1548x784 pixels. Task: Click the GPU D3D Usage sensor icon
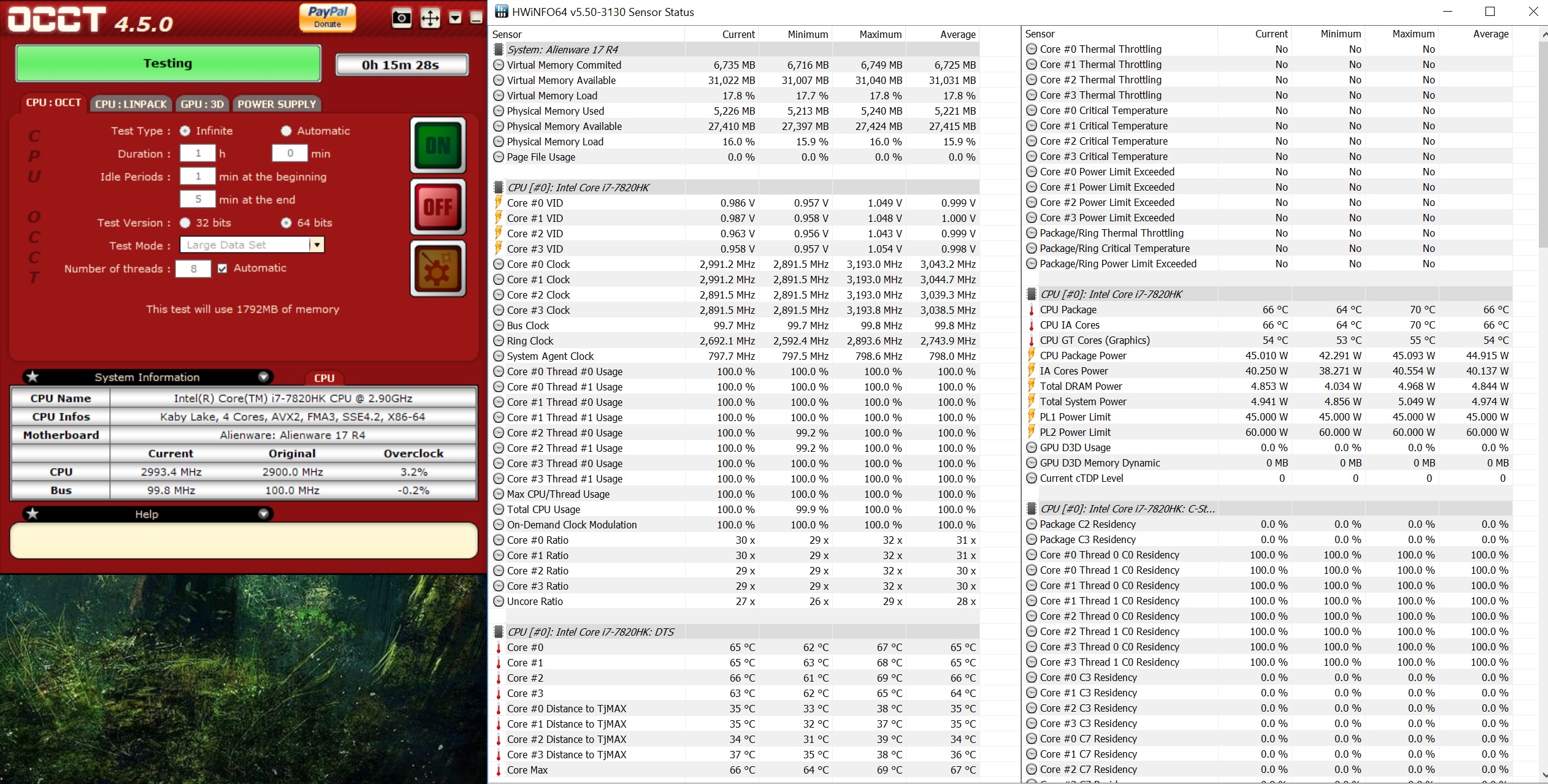pos(1032,447)
